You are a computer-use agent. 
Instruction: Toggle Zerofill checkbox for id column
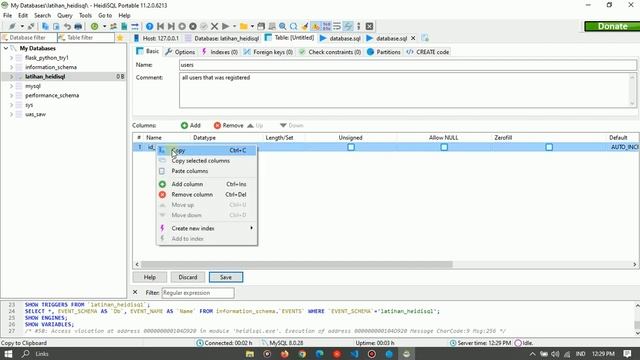[549, 147]
